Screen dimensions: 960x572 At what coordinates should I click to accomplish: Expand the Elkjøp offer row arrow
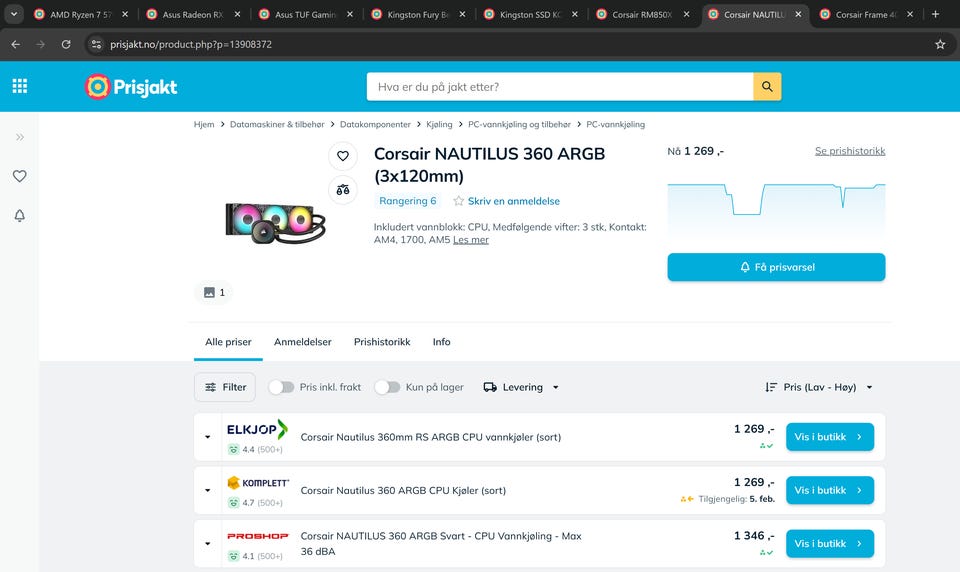[208, 437]
